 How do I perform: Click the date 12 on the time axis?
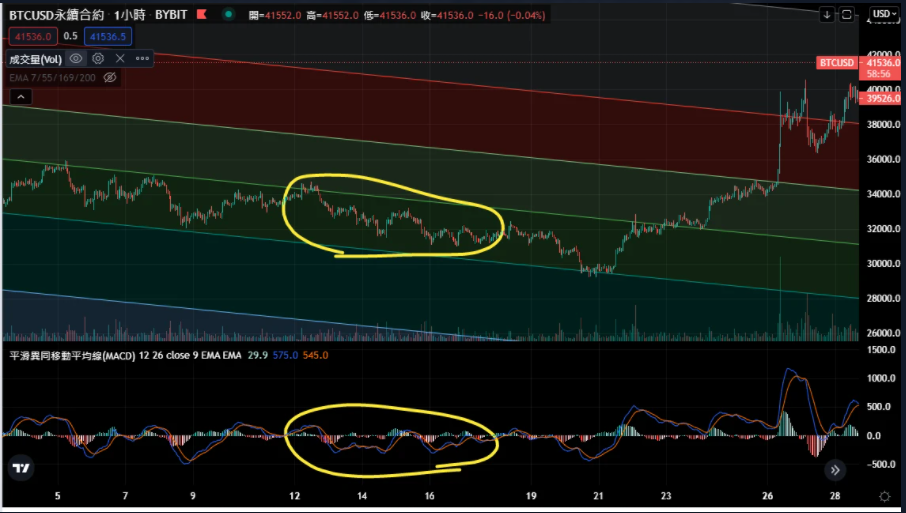click(x=295, y=496)
